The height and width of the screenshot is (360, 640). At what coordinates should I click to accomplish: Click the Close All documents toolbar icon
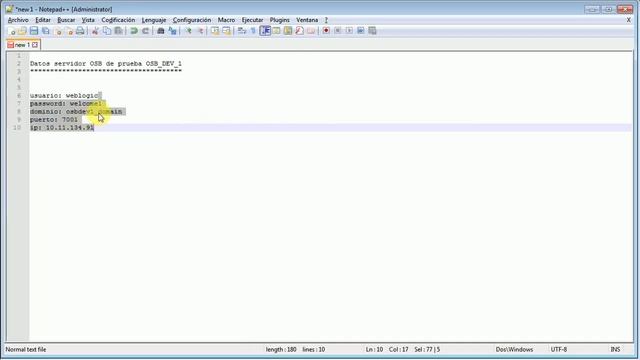[x=70, y=31]
